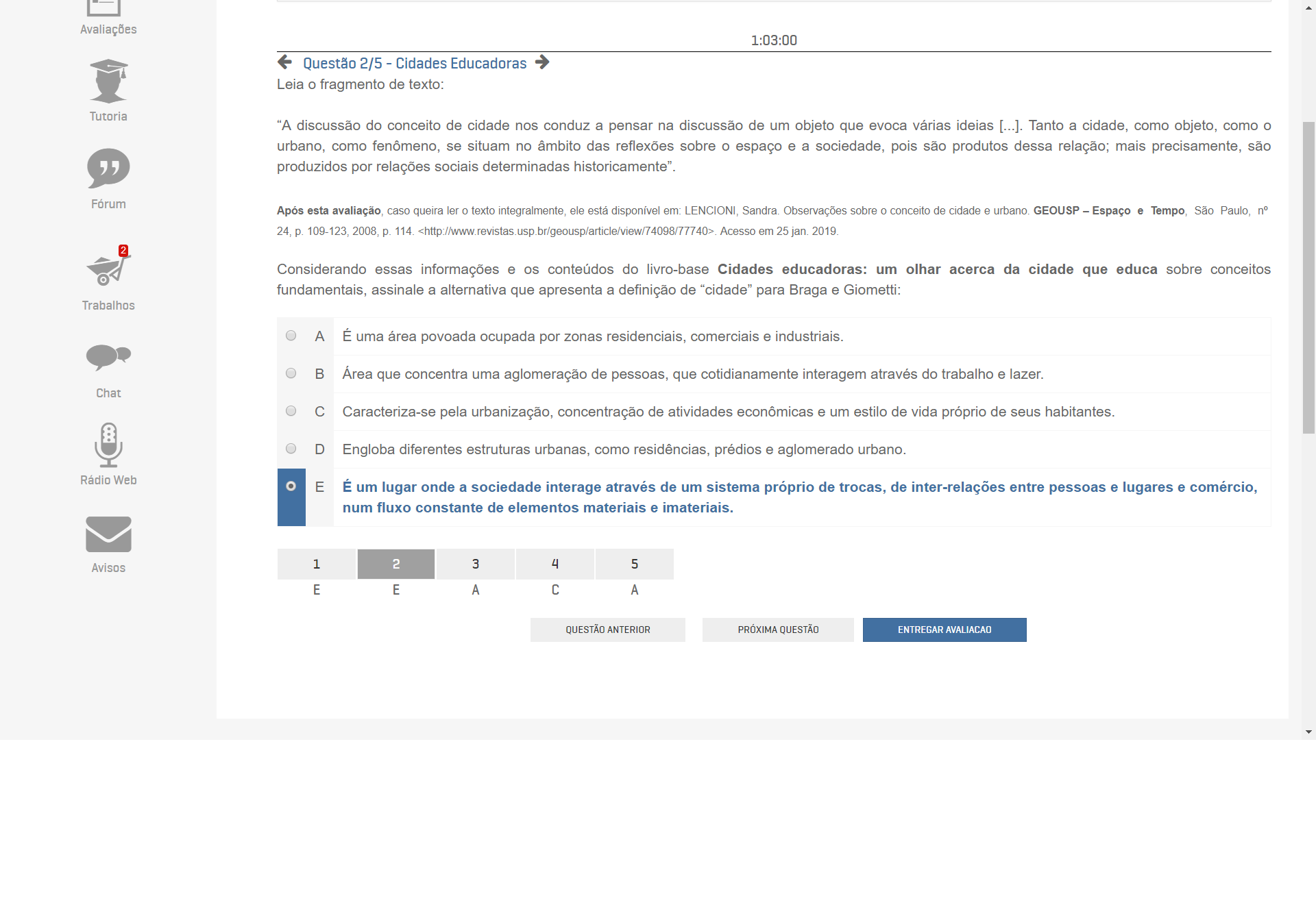Select radio button for answer option C
Image resolution: width=1316 pixels, height=907 pixels.
pos(291,410)
